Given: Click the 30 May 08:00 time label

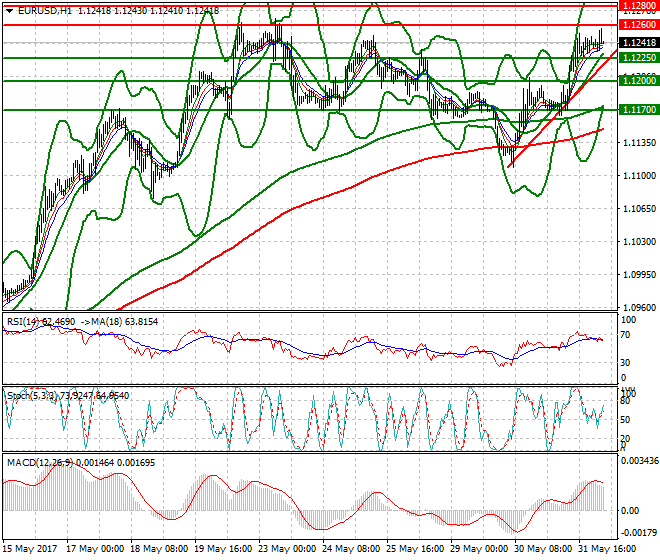Looking at the screenshot, I should pyautogui.click(x=543, y=549).
